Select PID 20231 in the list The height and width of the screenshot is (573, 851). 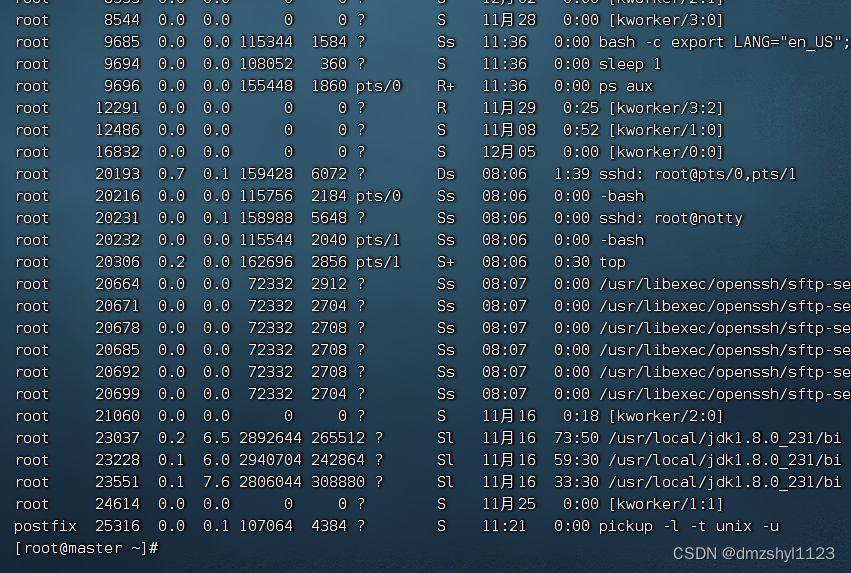117,218
